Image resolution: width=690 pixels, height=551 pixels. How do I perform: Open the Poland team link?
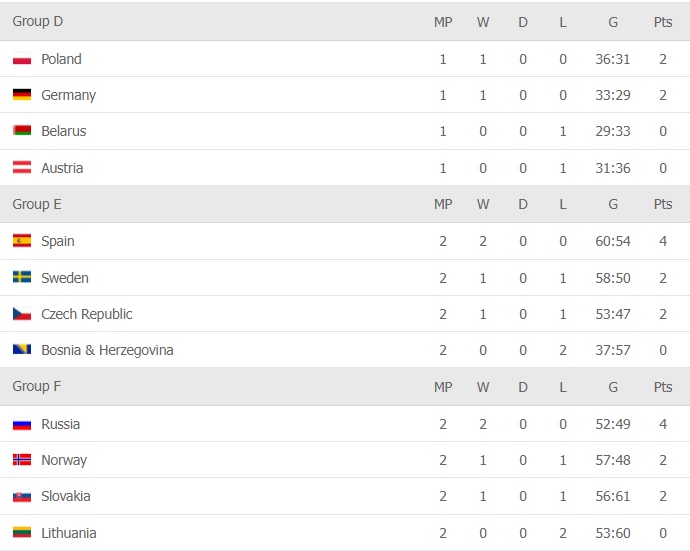point(61,59)
